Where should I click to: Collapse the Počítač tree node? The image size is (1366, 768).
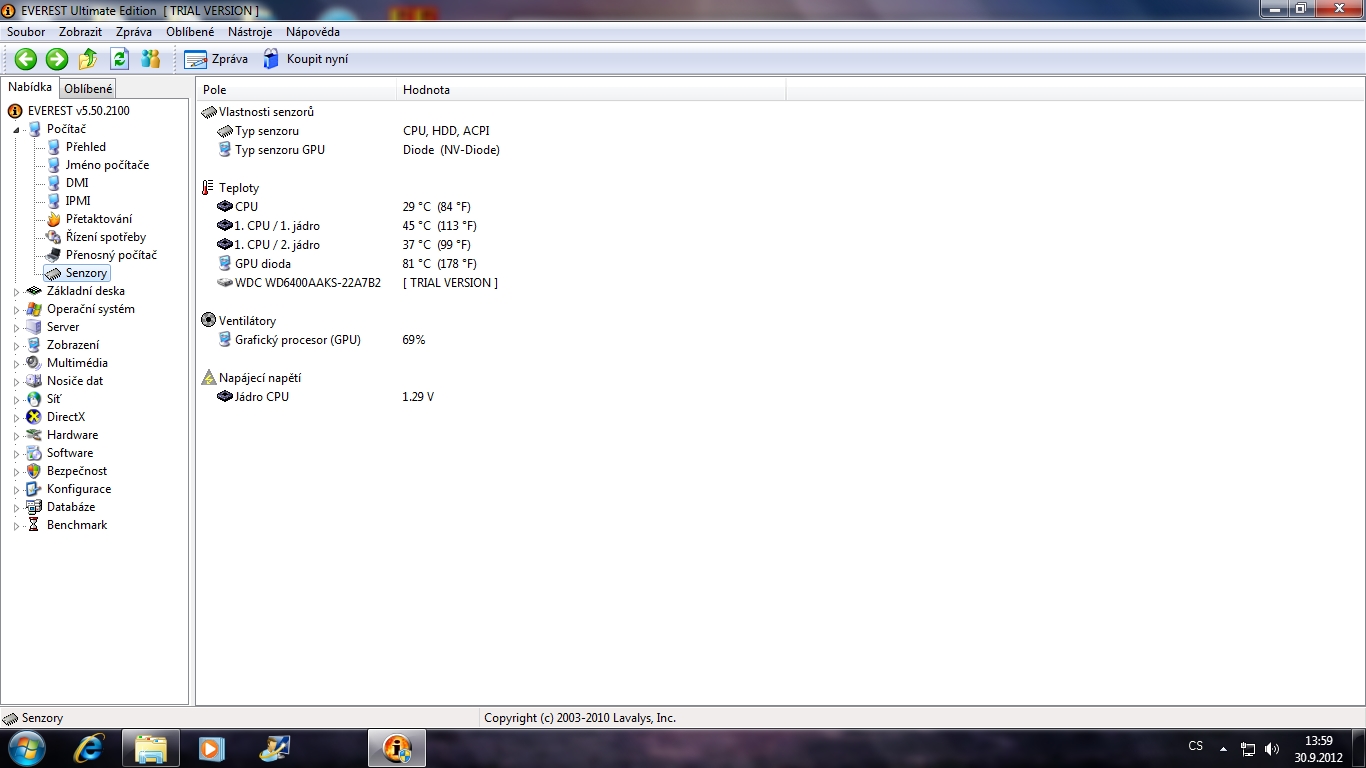(x=16, y=129)
